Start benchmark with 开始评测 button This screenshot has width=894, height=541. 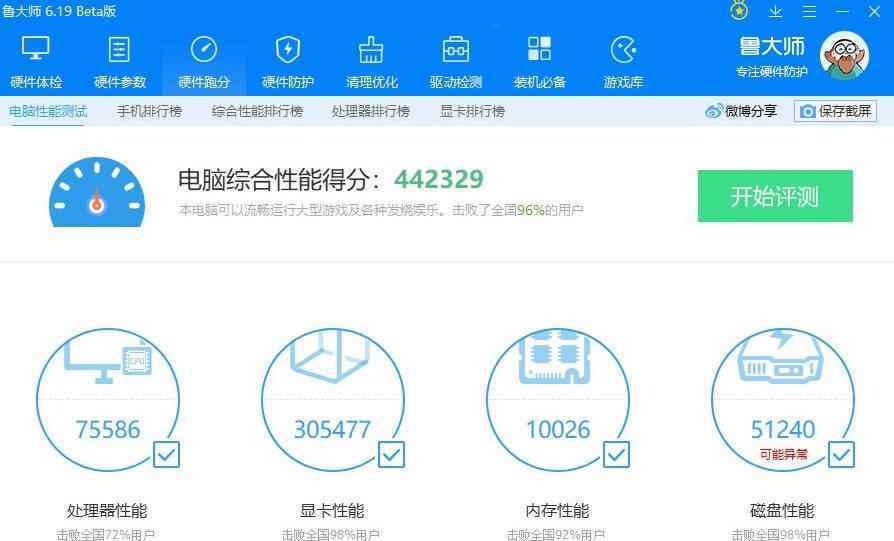pyautogui.click(x=775, y=196)
